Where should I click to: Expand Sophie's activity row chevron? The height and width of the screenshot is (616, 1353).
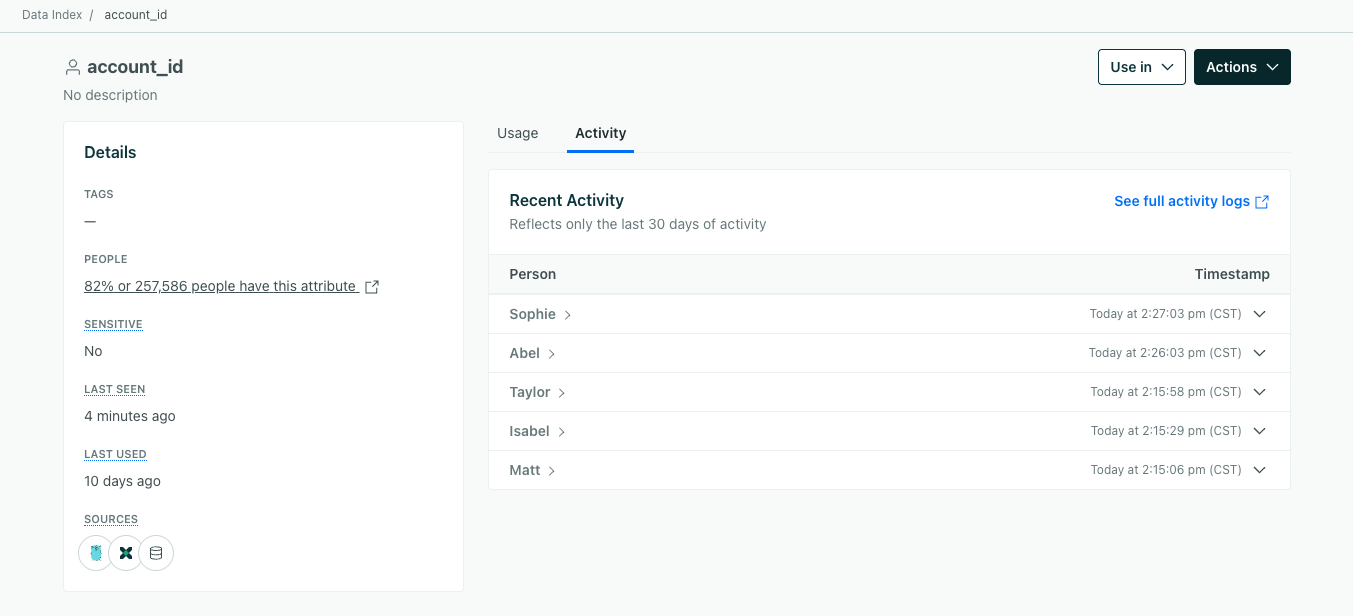1259,313
